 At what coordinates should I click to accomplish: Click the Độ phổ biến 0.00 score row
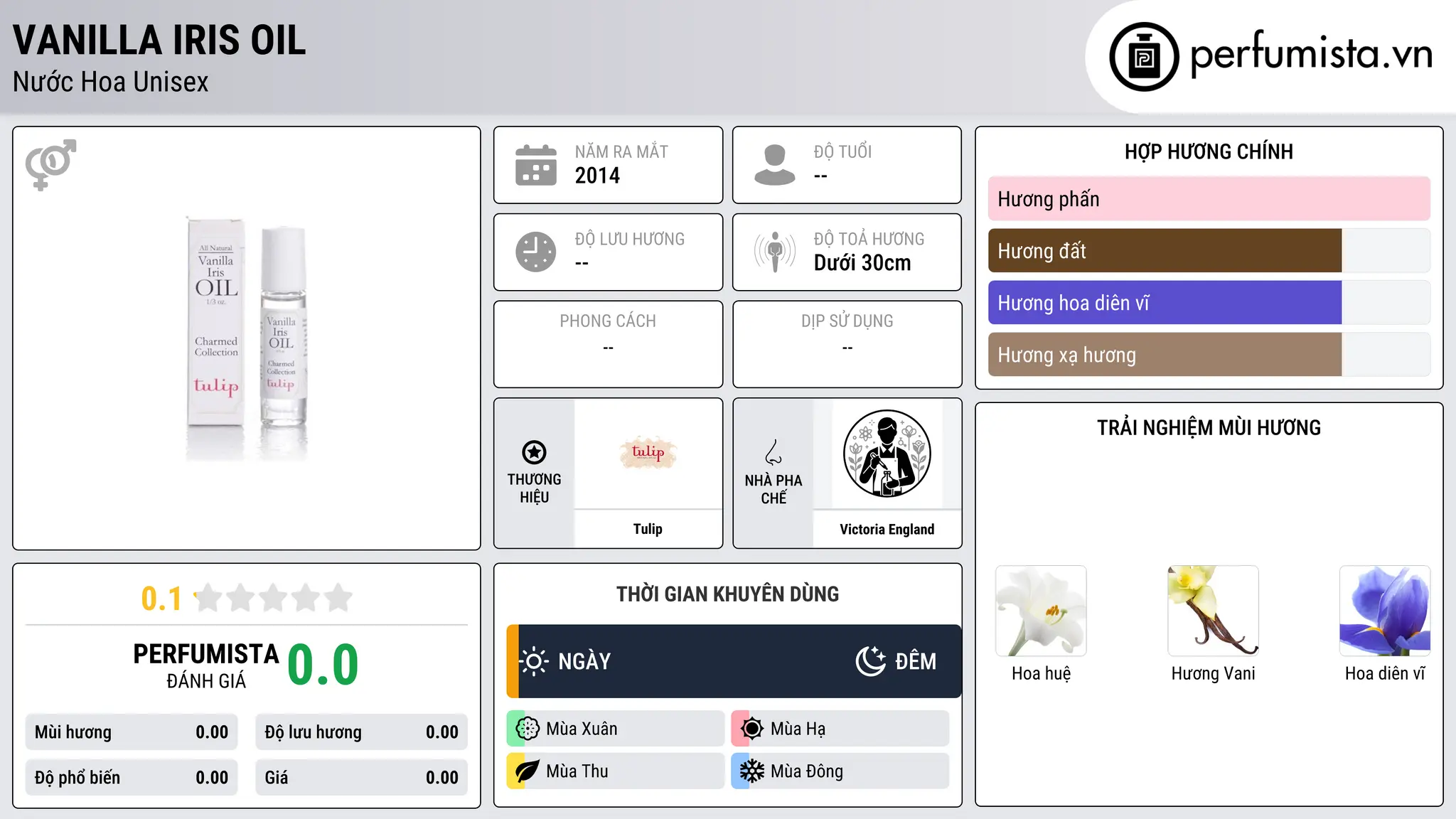[x=132, y=778]
